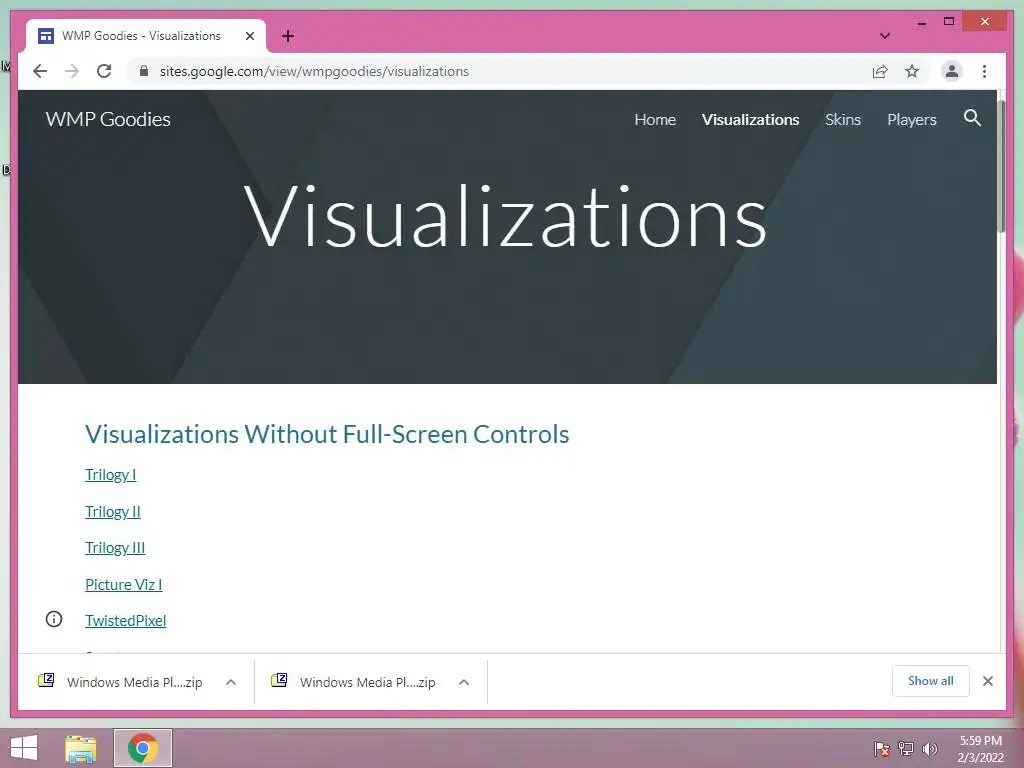Open a new tab with the plus button
The height and width of the screenshot is (768, 1024).
click(288, 36)
